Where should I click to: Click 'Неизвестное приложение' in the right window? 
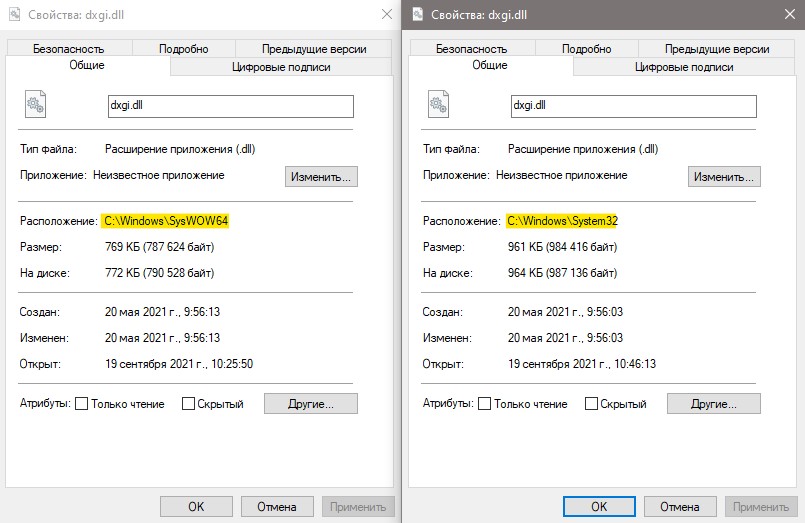click(x=562, y=175)
